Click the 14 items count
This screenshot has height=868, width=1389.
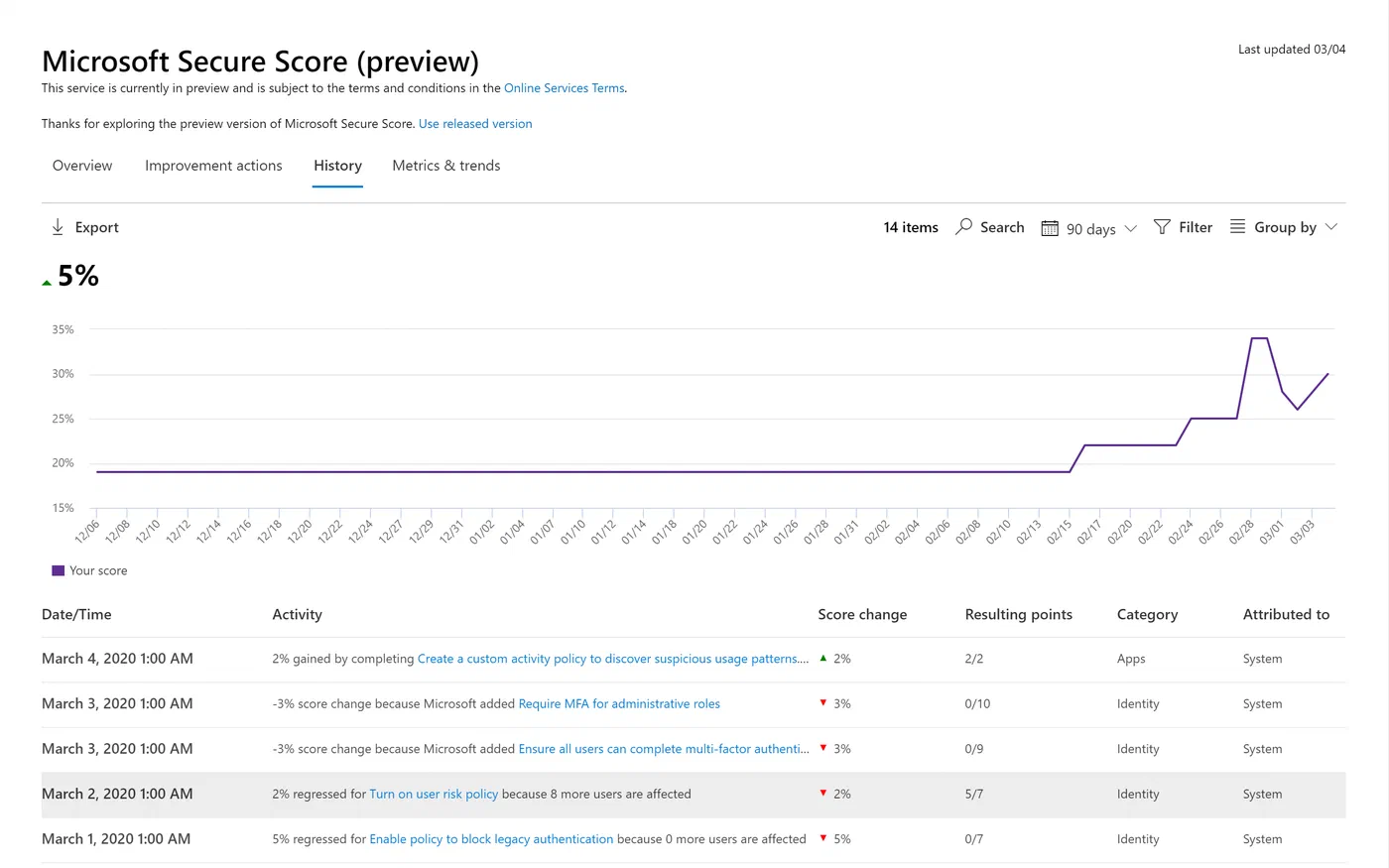911,227
